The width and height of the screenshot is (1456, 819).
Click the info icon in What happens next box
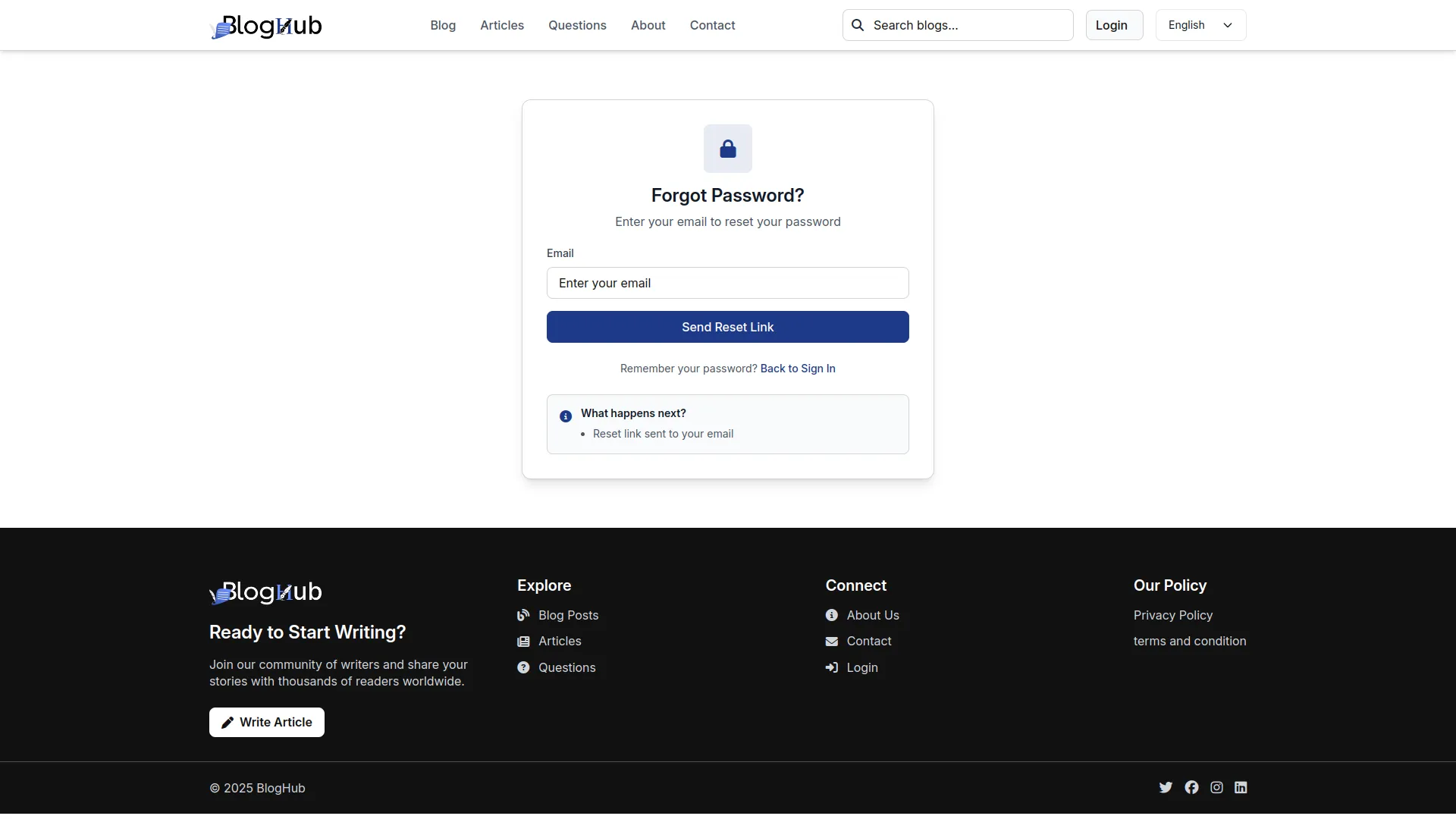[566, 416]
